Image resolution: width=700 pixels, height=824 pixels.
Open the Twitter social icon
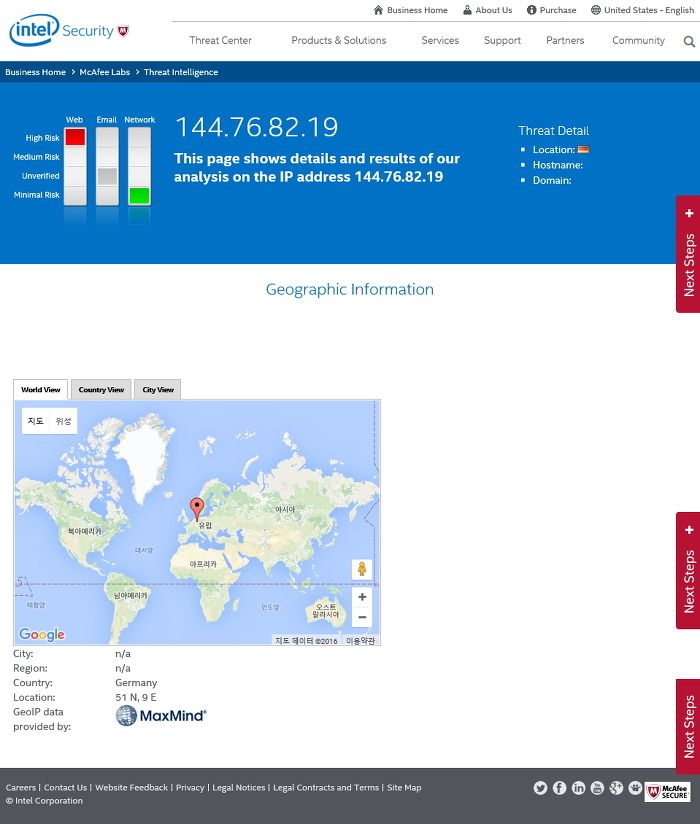pyautogui.click(x=540, y=788)
